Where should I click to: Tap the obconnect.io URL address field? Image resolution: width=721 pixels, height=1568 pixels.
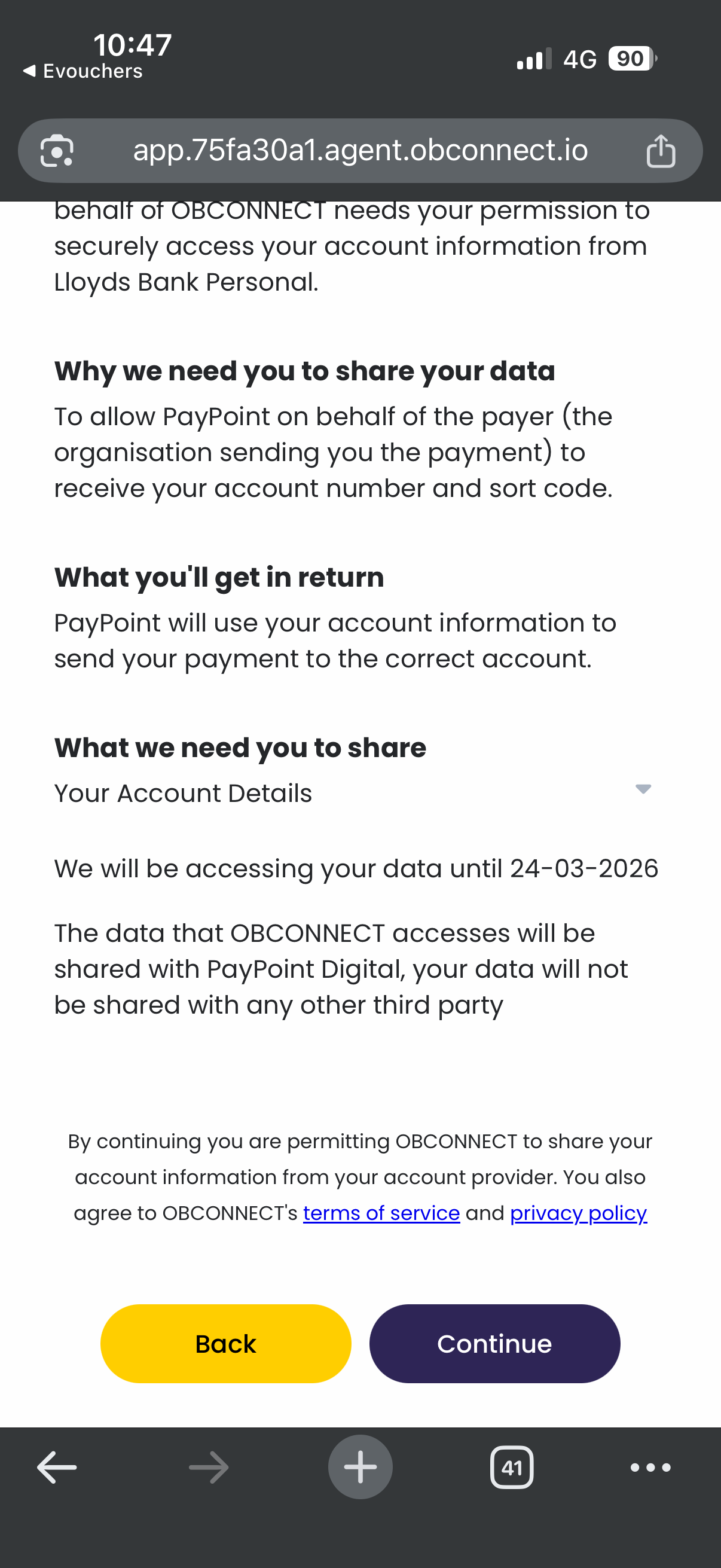360,150
